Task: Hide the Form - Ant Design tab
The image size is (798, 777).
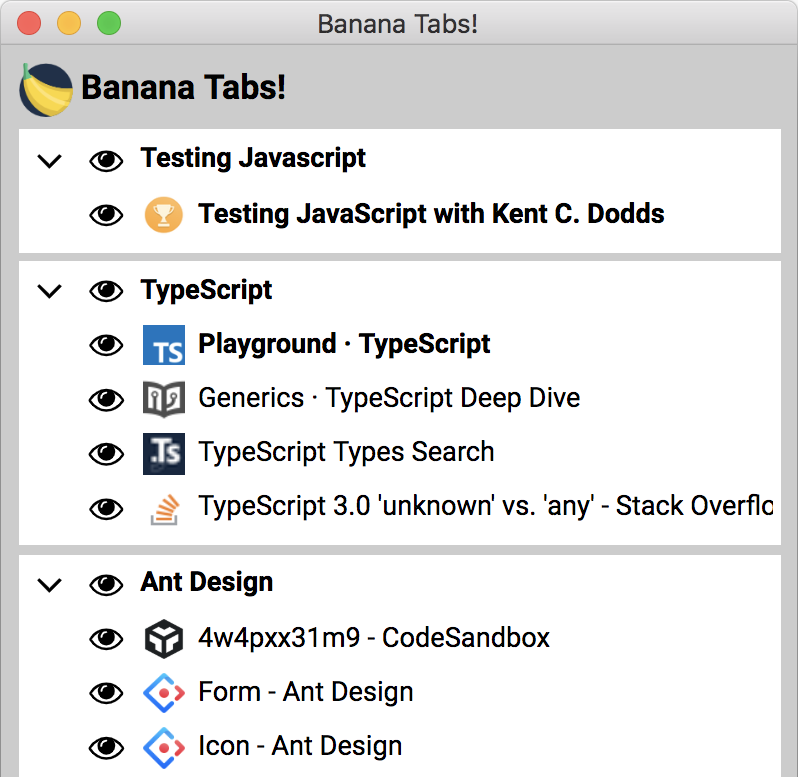Action: pyautogui.click(x=106, y=693)
